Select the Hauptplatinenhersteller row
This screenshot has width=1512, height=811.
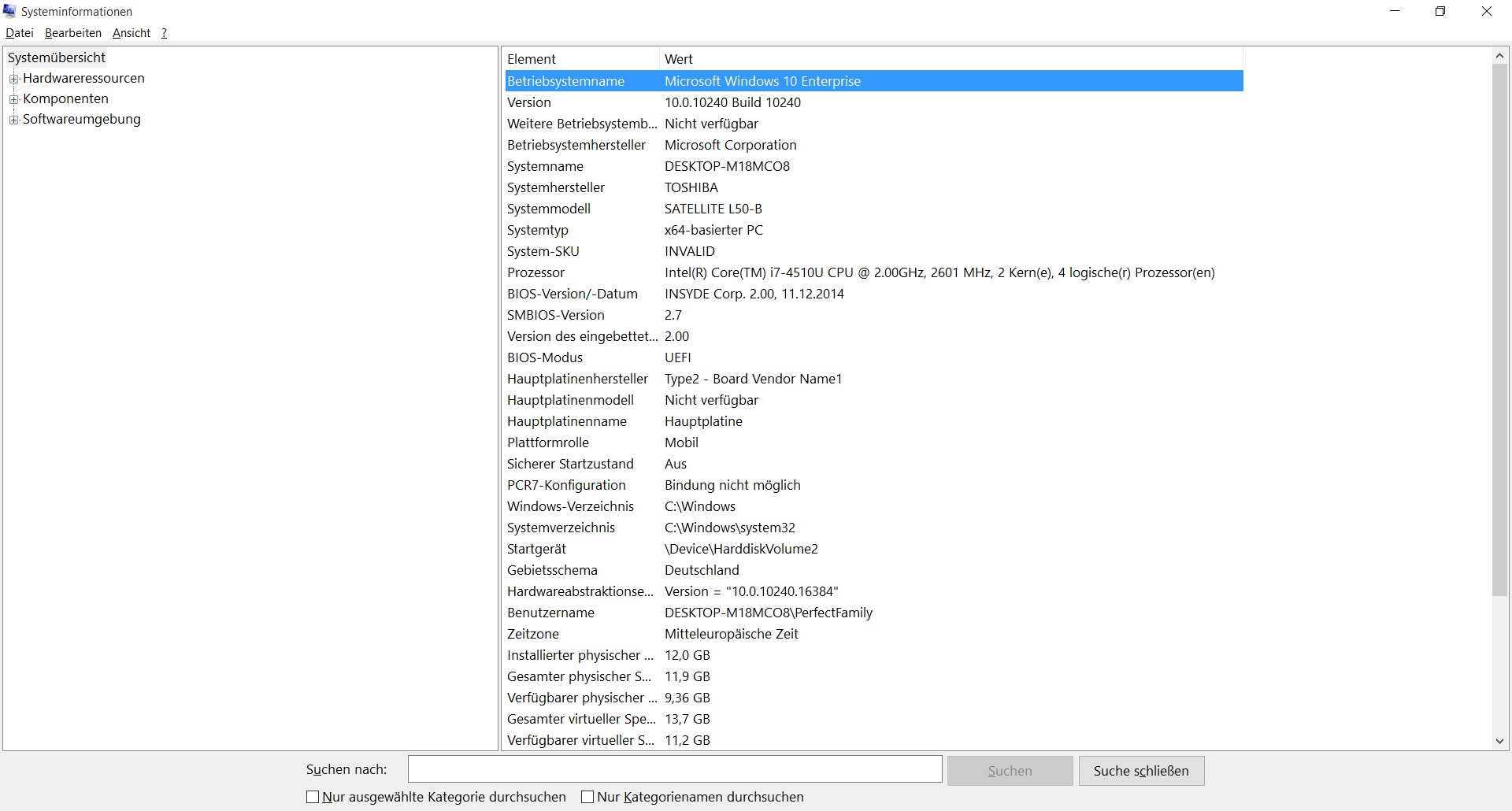click(874, 379)
